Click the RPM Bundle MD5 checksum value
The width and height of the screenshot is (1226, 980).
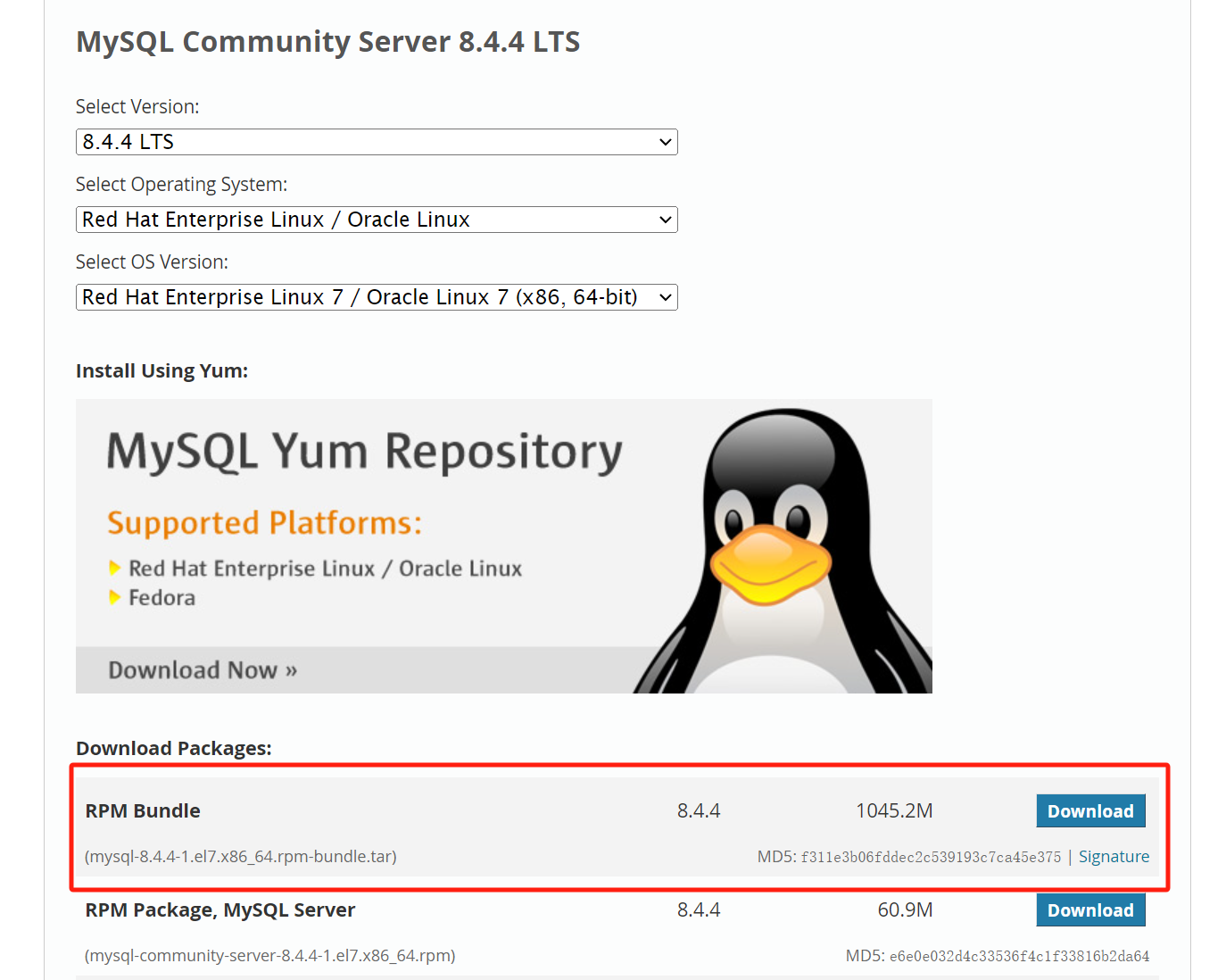930,858
